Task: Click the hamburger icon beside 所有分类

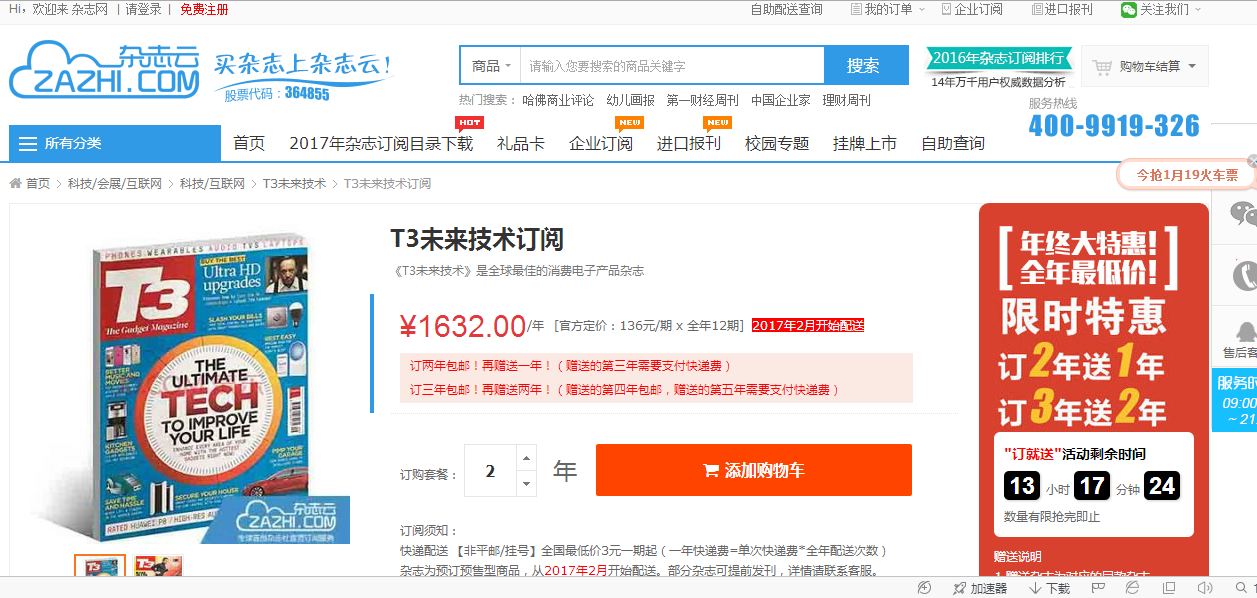Action: point(28,144)
